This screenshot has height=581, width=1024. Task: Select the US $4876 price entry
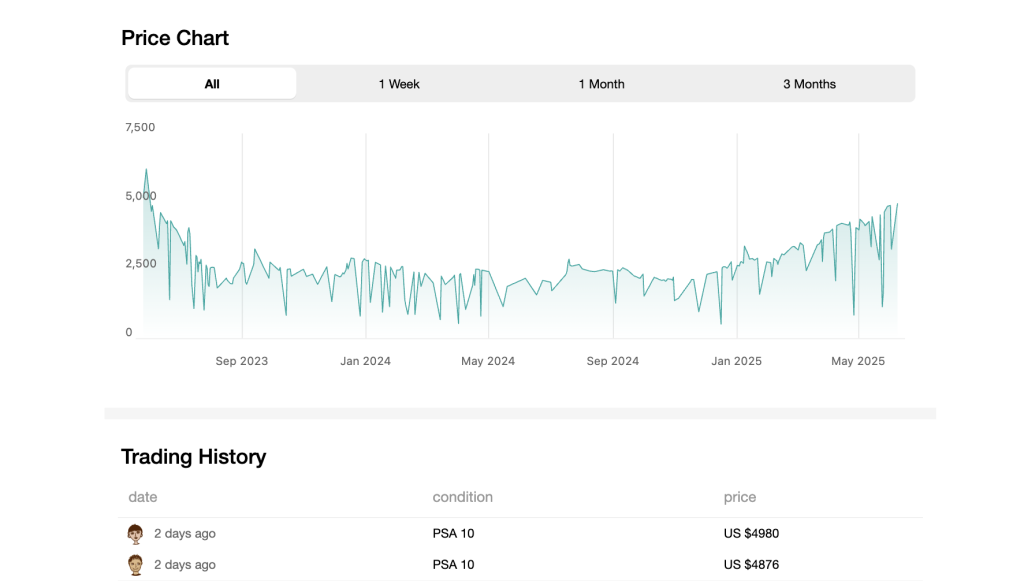pos(751,565)
